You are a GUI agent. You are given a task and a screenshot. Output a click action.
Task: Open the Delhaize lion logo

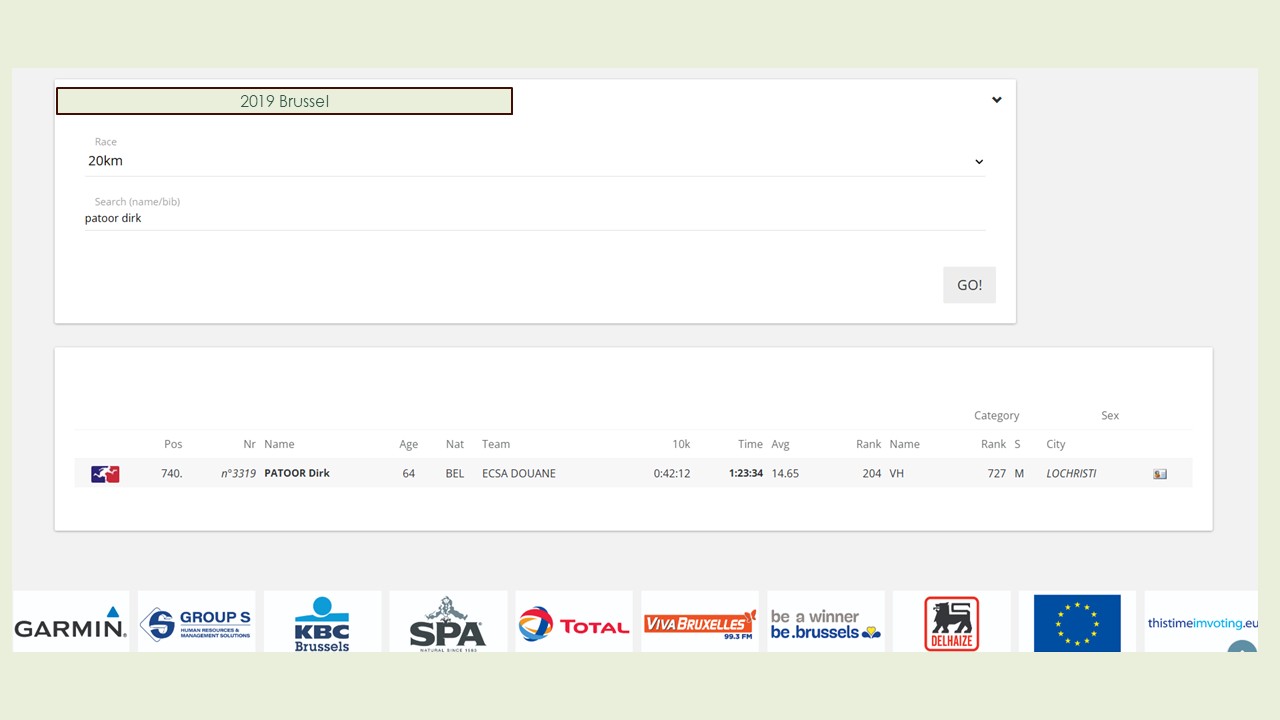coord(952,622)
